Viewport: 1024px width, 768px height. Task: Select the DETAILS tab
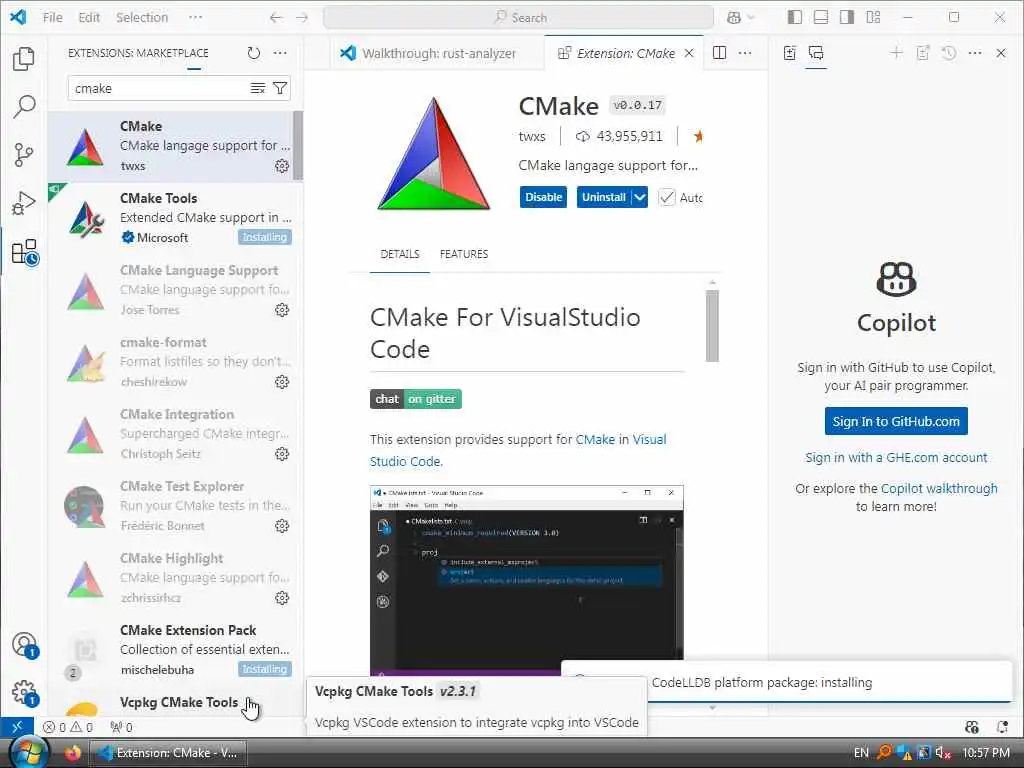(x=400, y=254)
